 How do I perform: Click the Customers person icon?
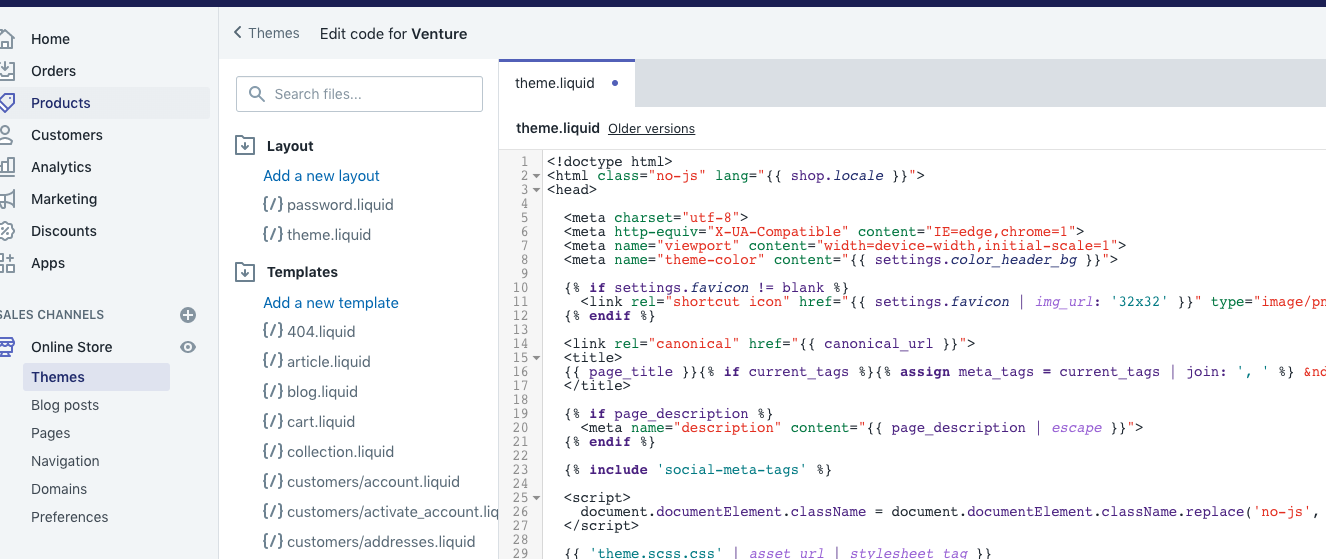(7, 135)
